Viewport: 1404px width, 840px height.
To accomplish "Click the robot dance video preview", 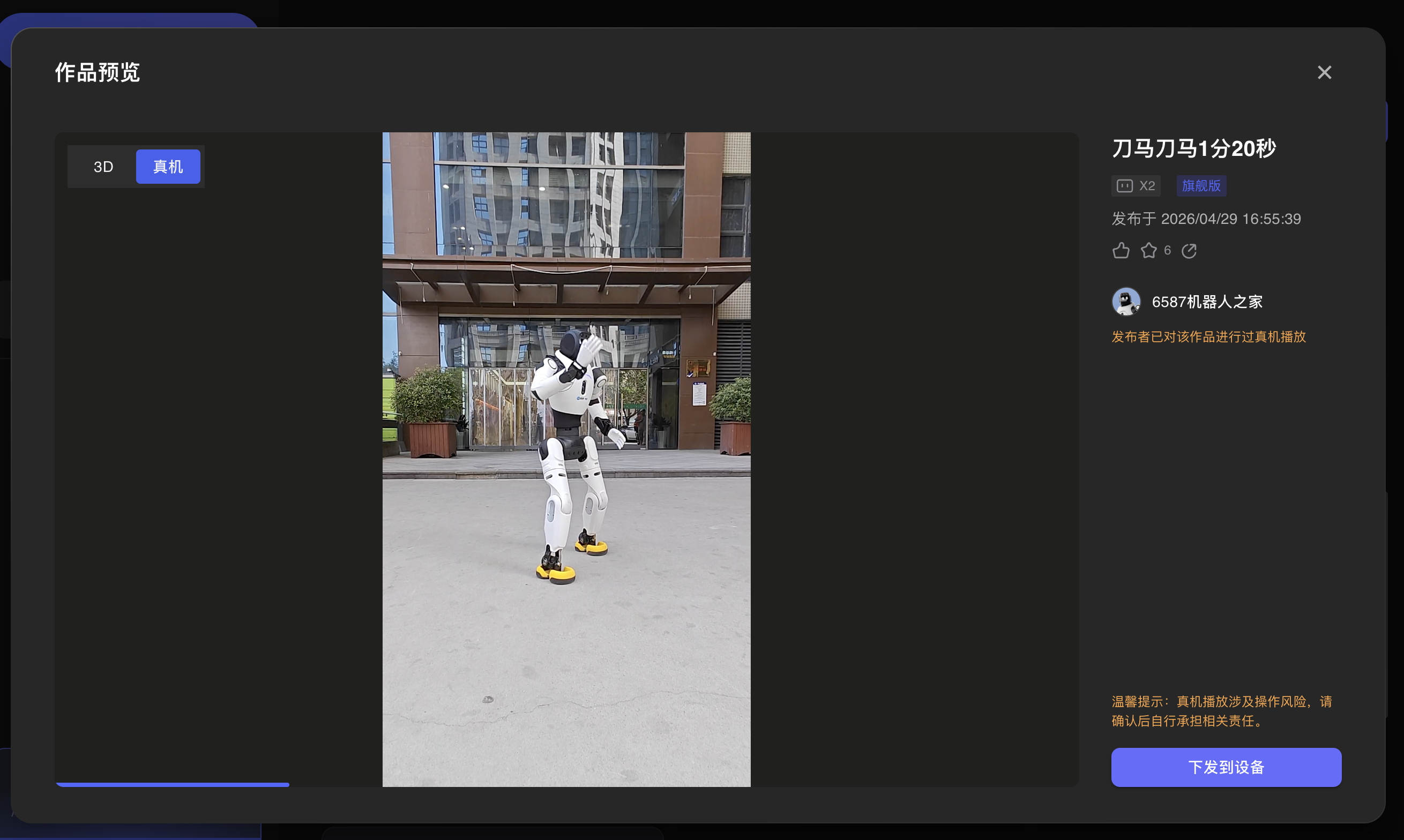I will coord(566,459).
